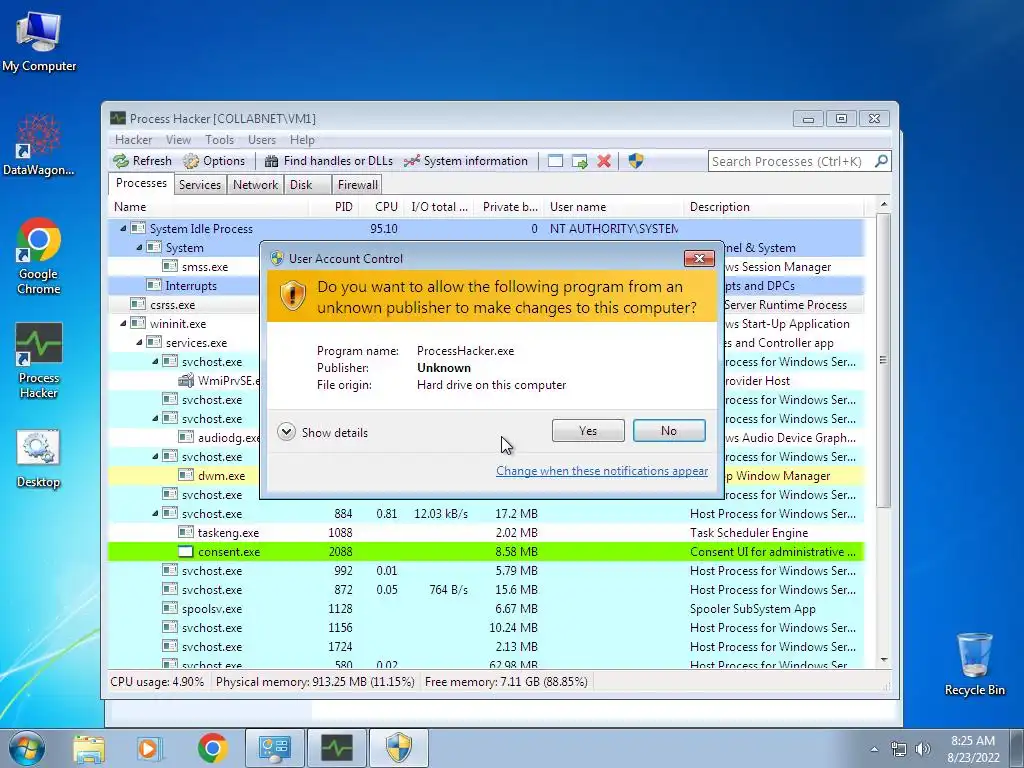Click the UAC shield taskbar button
The image size is (1024, 768).
pos(399,748)
